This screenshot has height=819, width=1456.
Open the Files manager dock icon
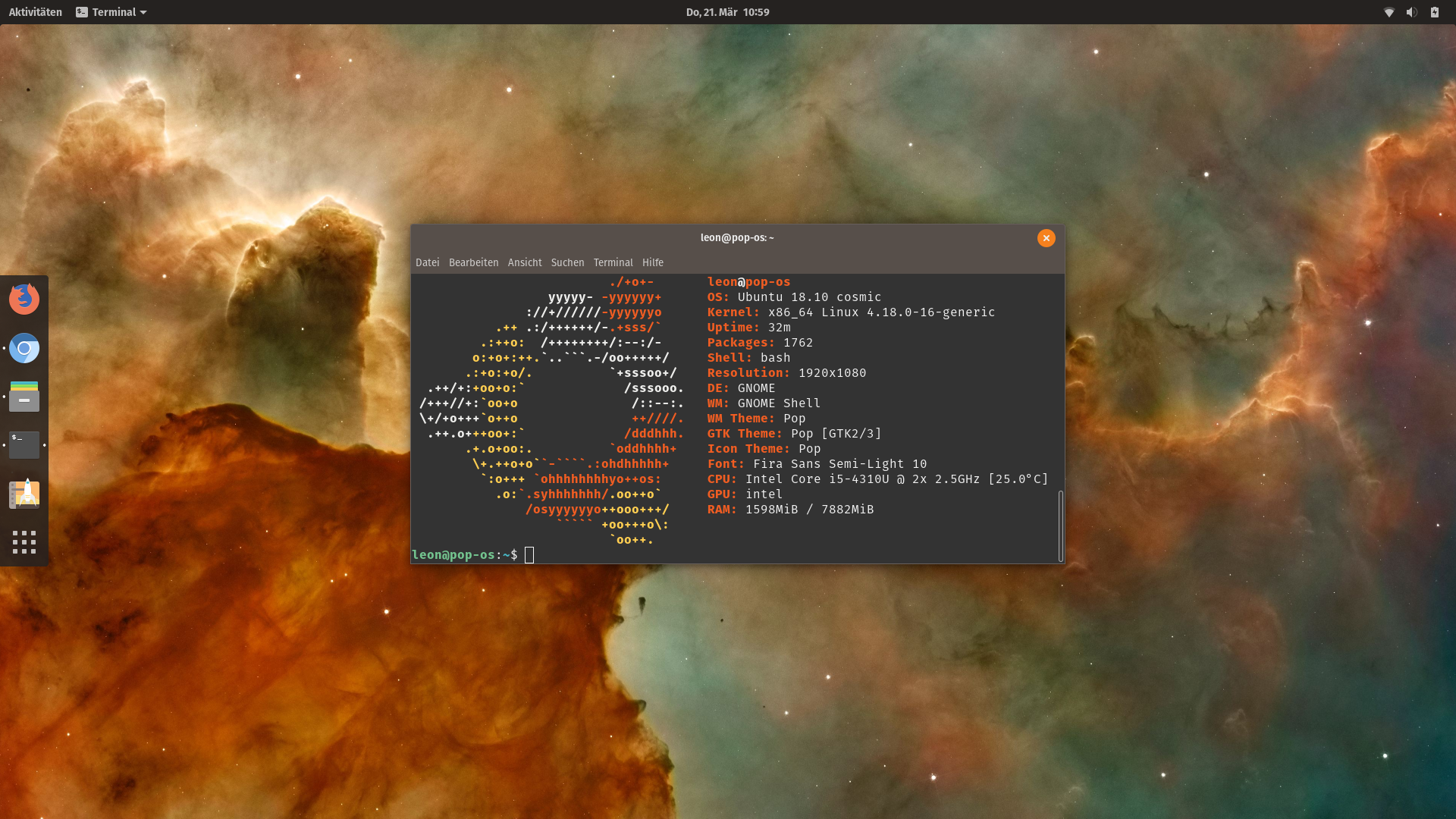pyautogui.click(x=24, y=396)
